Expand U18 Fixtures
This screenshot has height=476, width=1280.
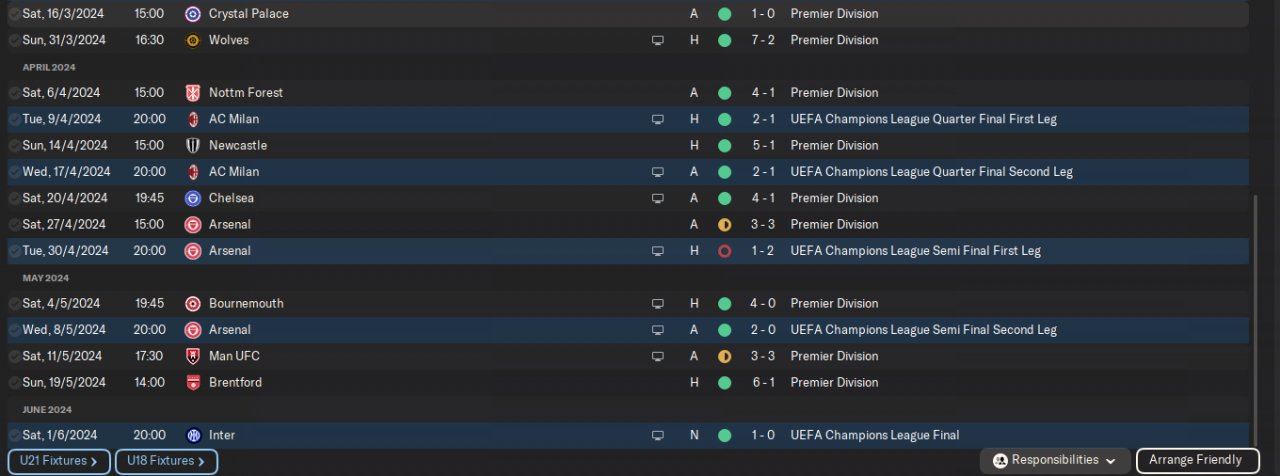(166, 461)
